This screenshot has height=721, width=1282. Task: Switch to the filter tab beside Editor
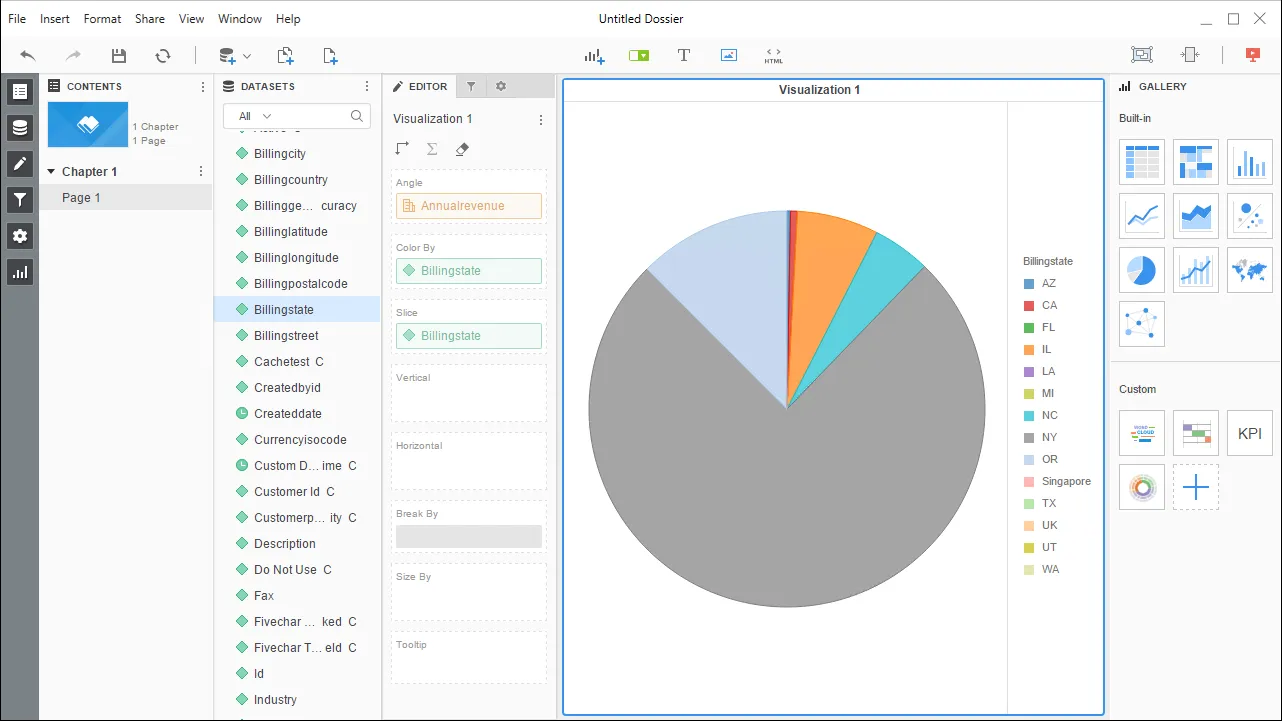click(470, 86)
